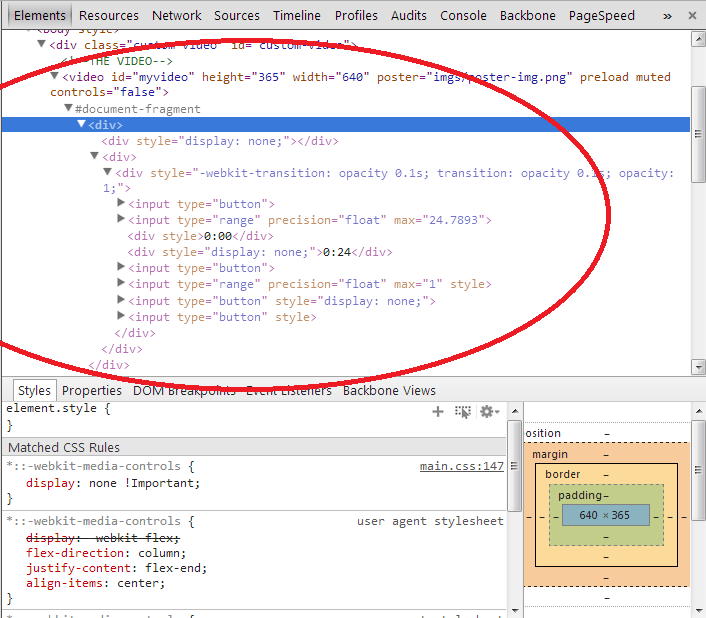Image resolution: width=706 pixels, height=618 pixels.
Task: Select the empty display none div line
Action: click(x=220, y=141)
